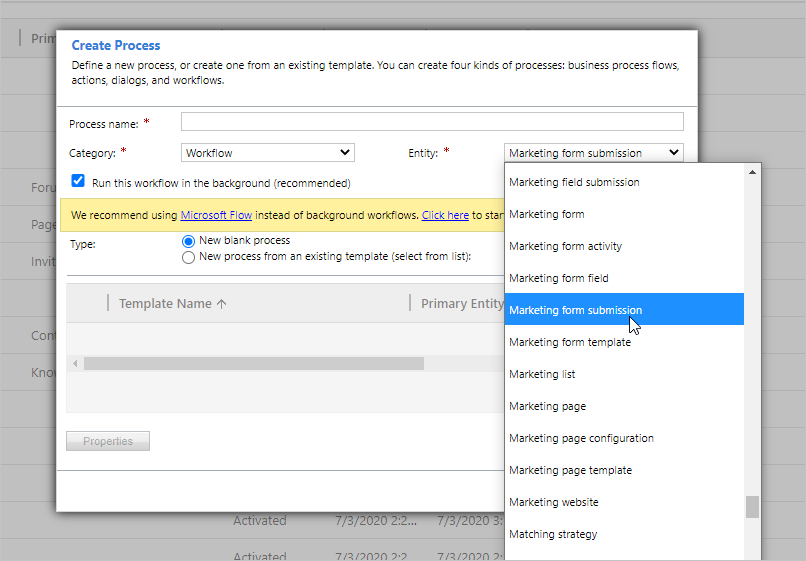The width and height of the screenshot is (806, 561).
Task: Toggle Run this workflow in background checkbox
Action: pyautogui.click(x=78, y=181)
